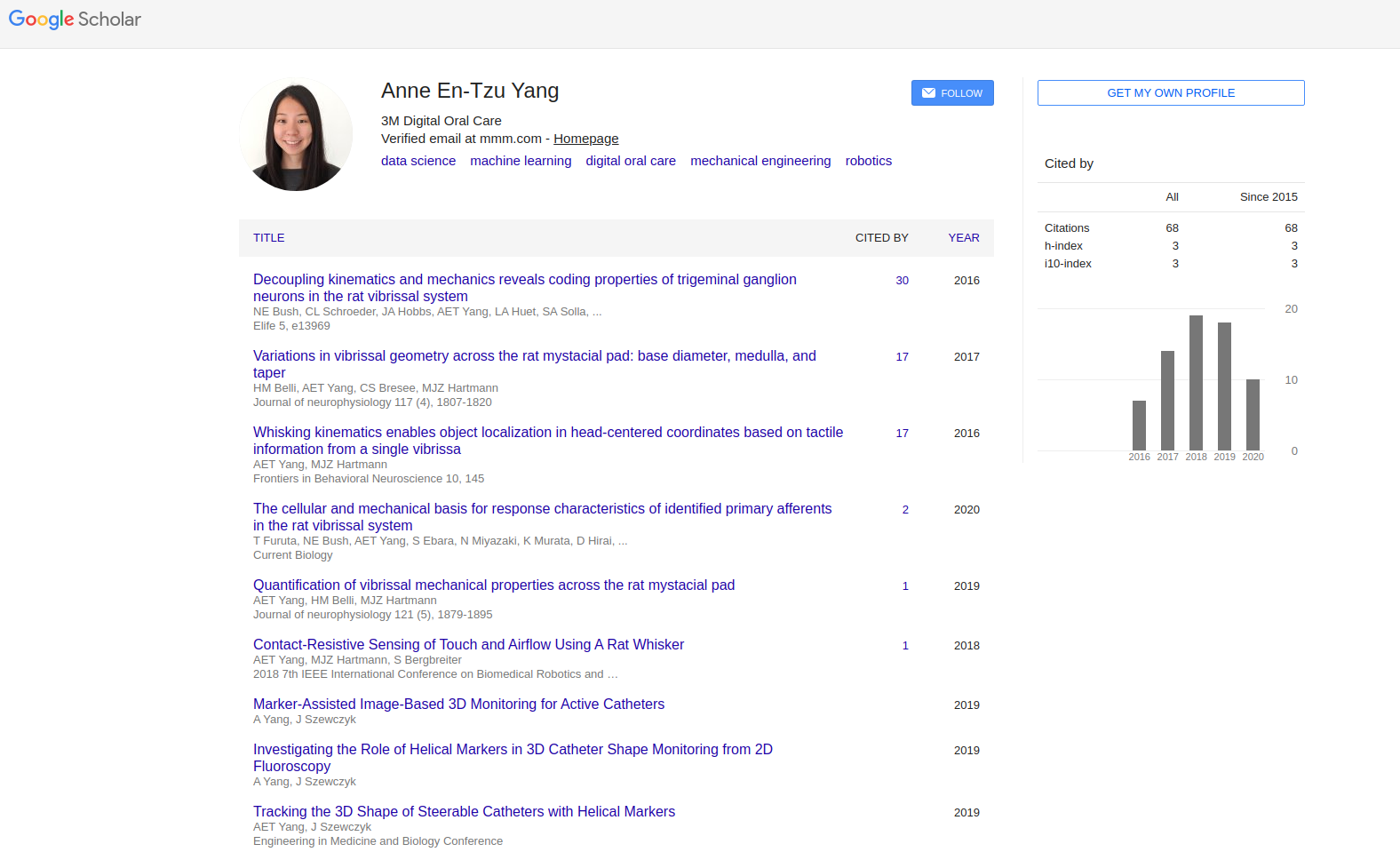This screenshot has height=852, width=1400.
Task: Click the Elife 5, e13969 journal text
Action: 291,326
